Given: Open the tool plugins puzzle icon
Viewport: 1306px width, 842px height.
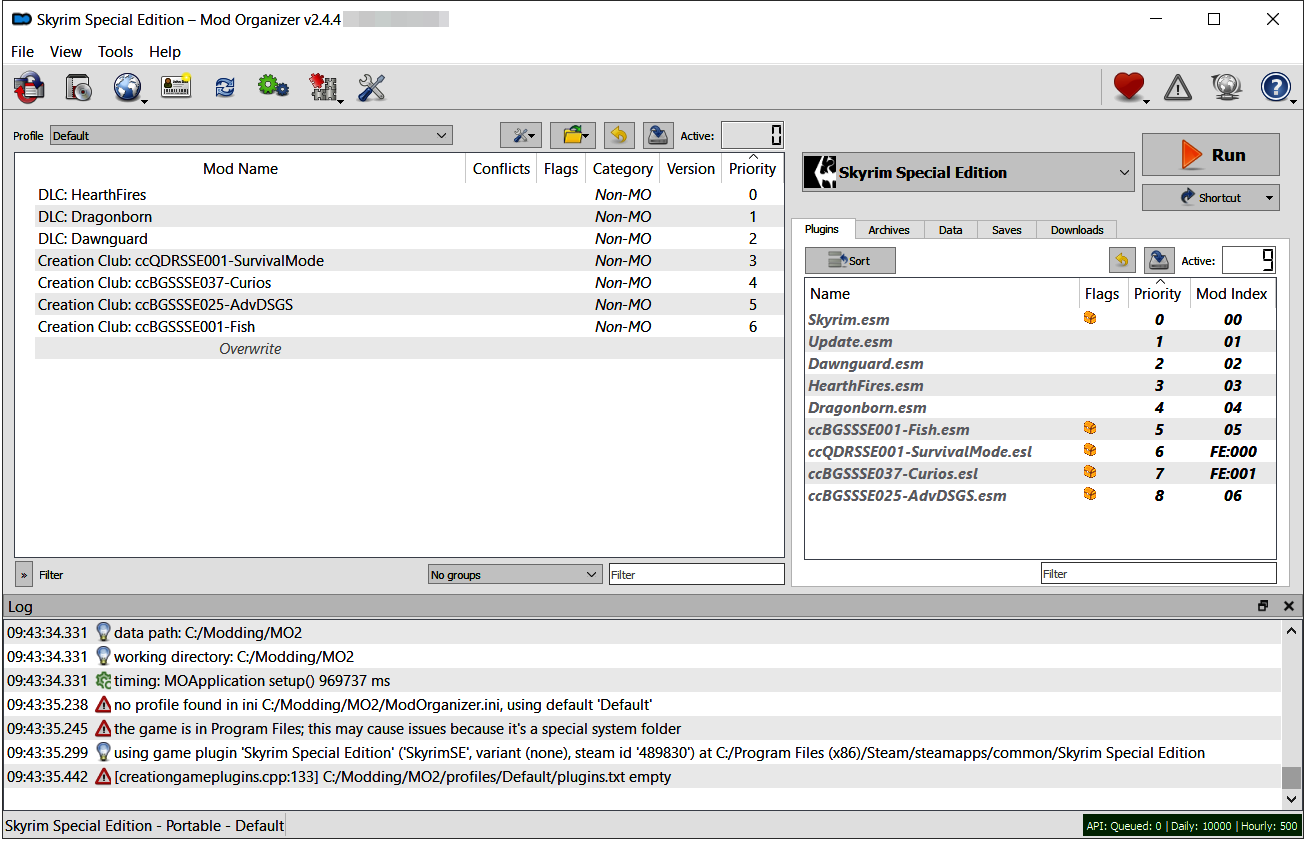Looking at the screenshot, I should [321, 87].
